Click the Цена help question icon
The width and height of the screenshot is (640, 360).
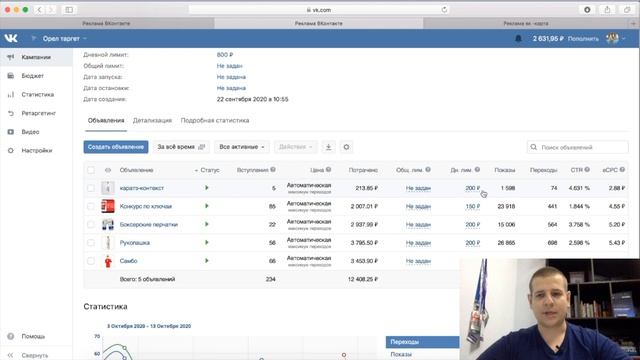[x=328, y=170]
